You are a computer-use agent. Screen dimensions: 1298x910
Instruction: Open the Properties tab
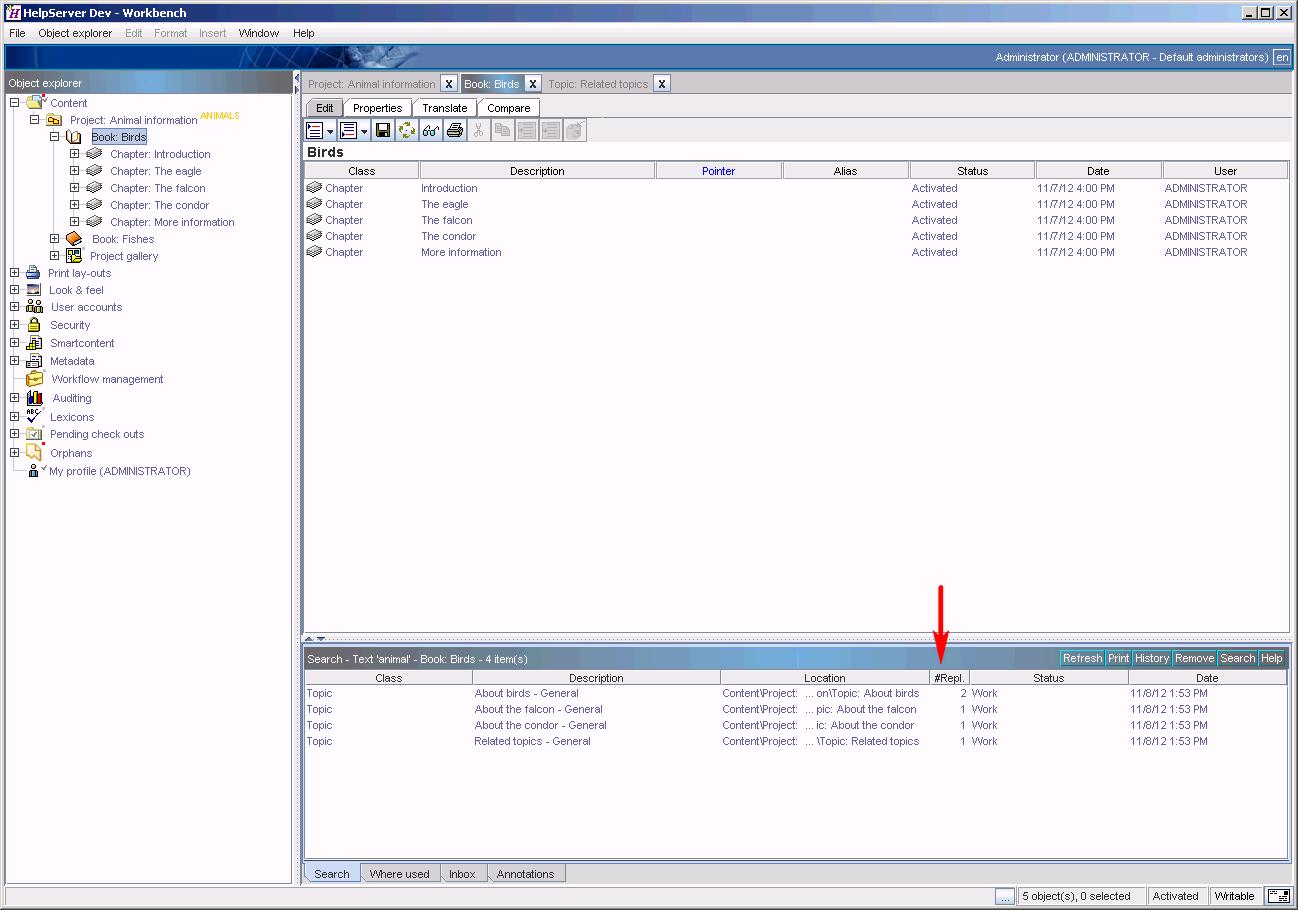[378, 108]
